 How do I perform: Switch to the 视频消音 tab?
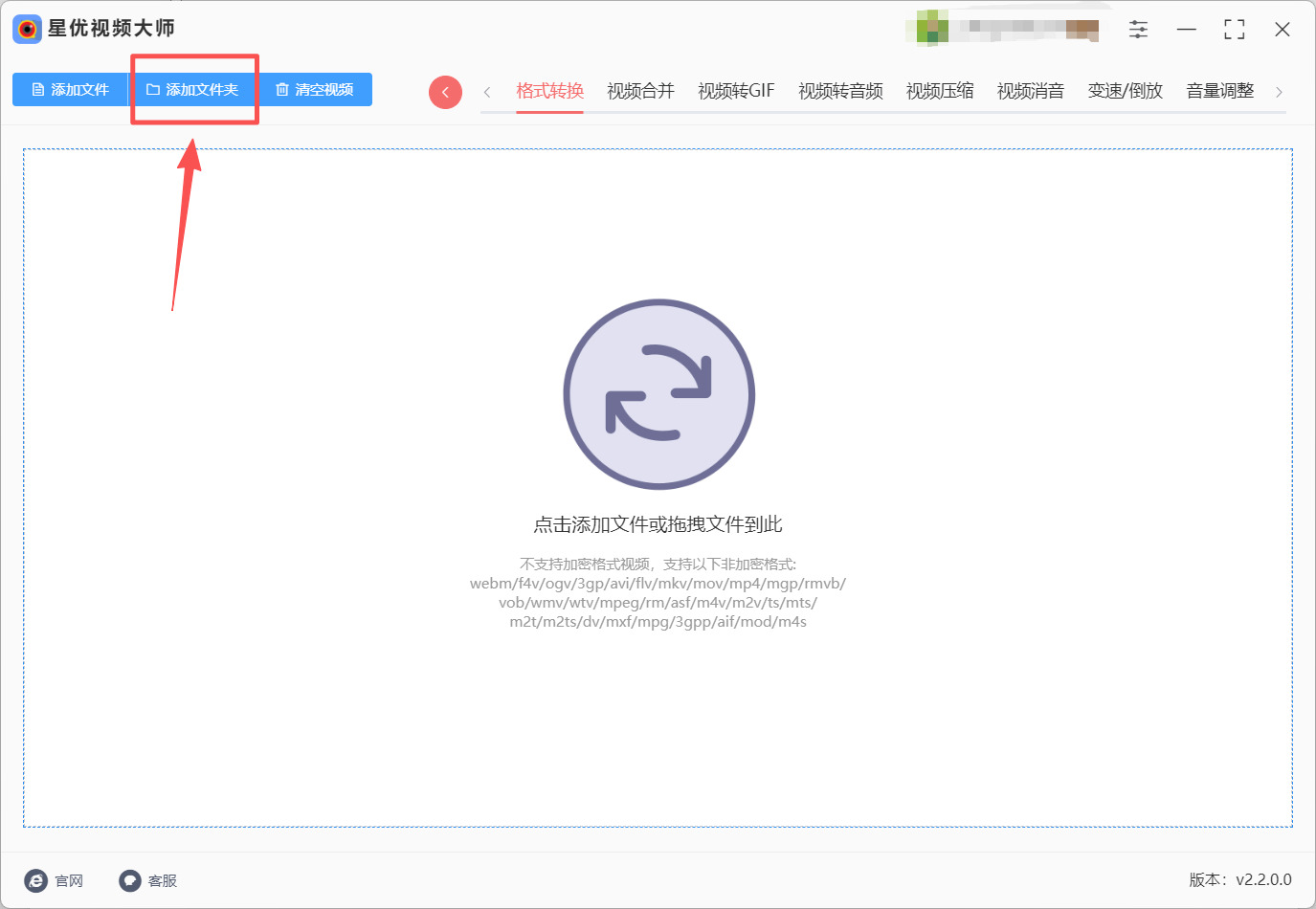click(x=1031, y=91)
